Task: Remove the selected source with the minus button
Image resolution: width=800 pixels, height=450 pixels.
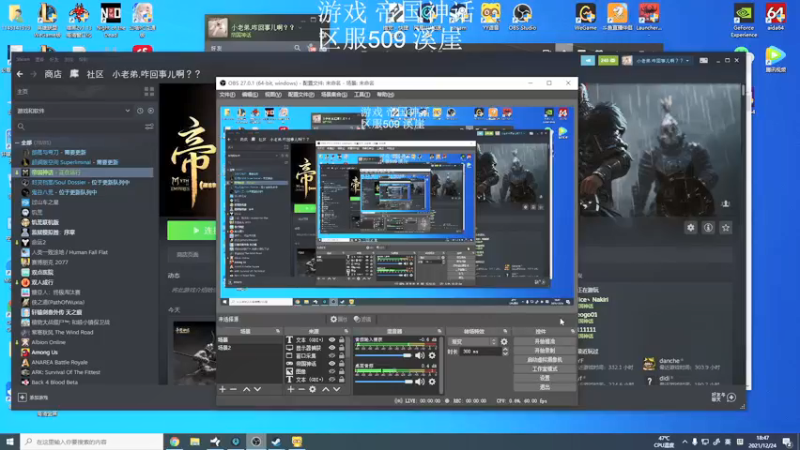Action: point(301,389)
